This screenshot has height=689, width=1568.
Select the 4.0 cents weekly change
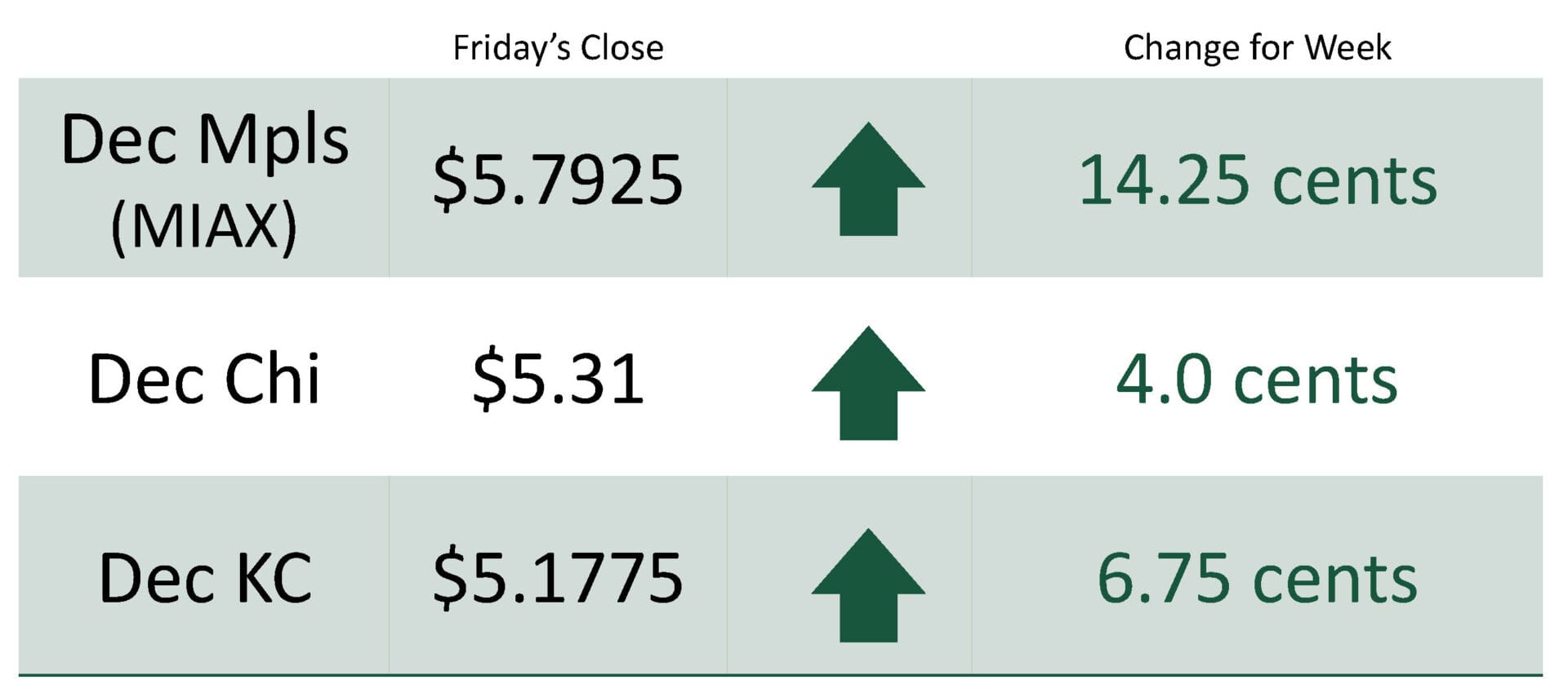tap(1257, 380)
